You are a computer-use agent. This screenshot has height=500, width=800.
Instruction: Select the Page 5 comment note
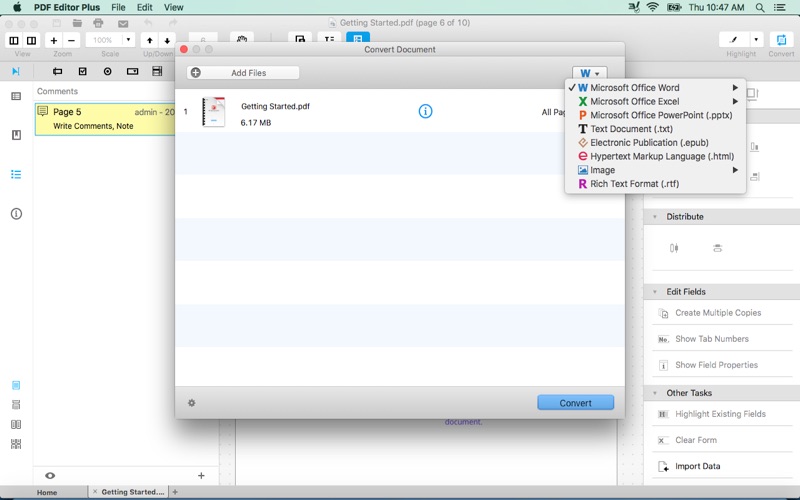[x=105, y=119]
